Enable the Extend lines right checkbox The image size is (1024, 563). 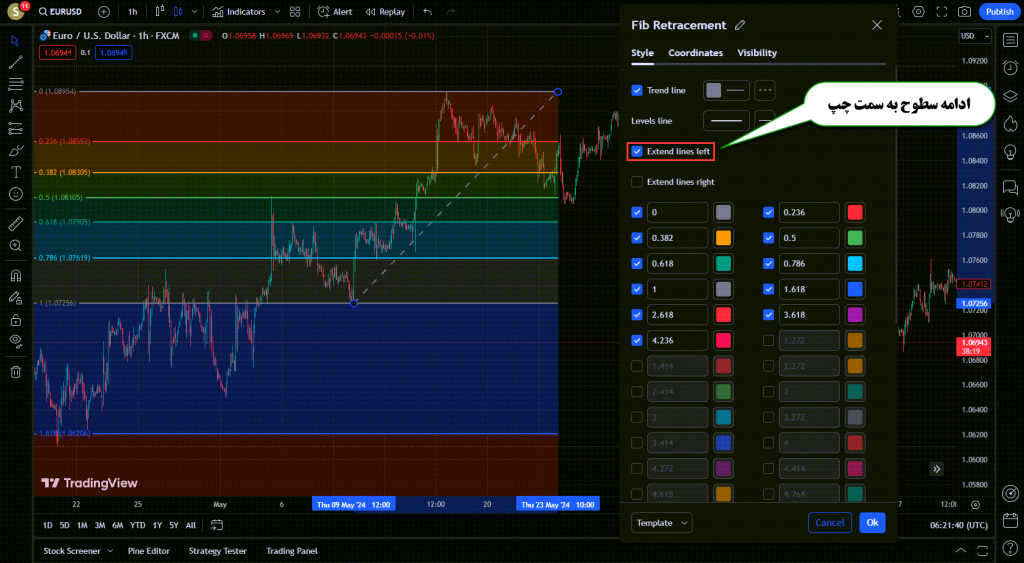pyautogui.click(x=637, y=182)
